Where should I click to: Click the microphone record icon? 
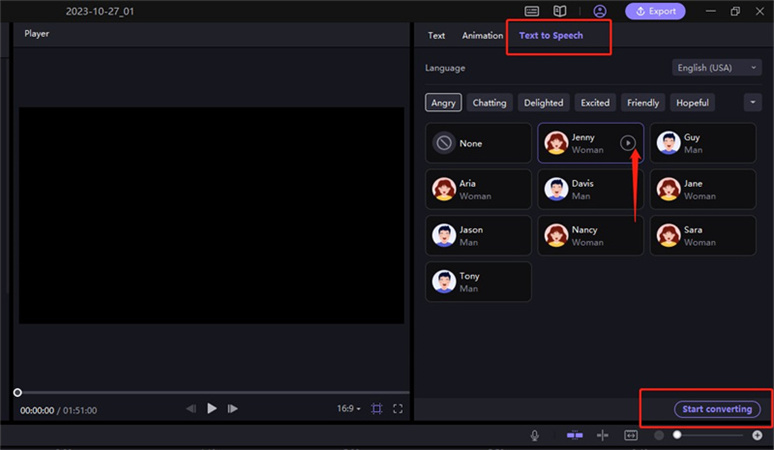point(535,436)
